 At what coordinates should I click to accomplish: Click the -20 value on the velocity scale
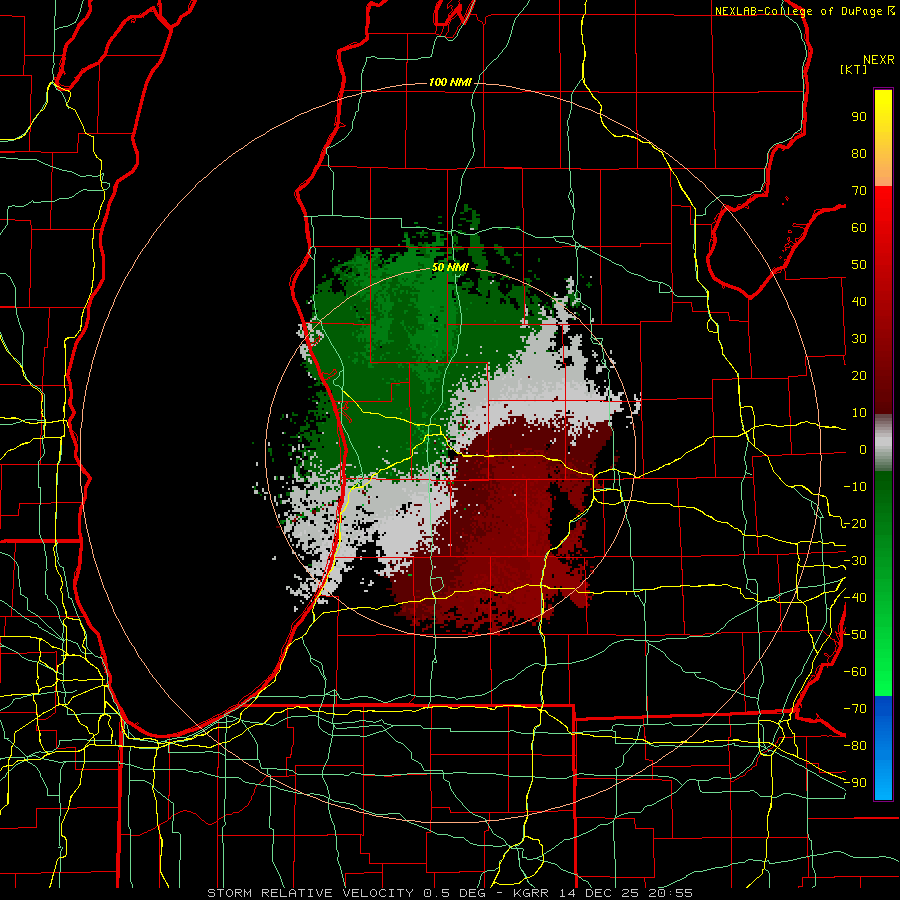[x=855, y=524]
